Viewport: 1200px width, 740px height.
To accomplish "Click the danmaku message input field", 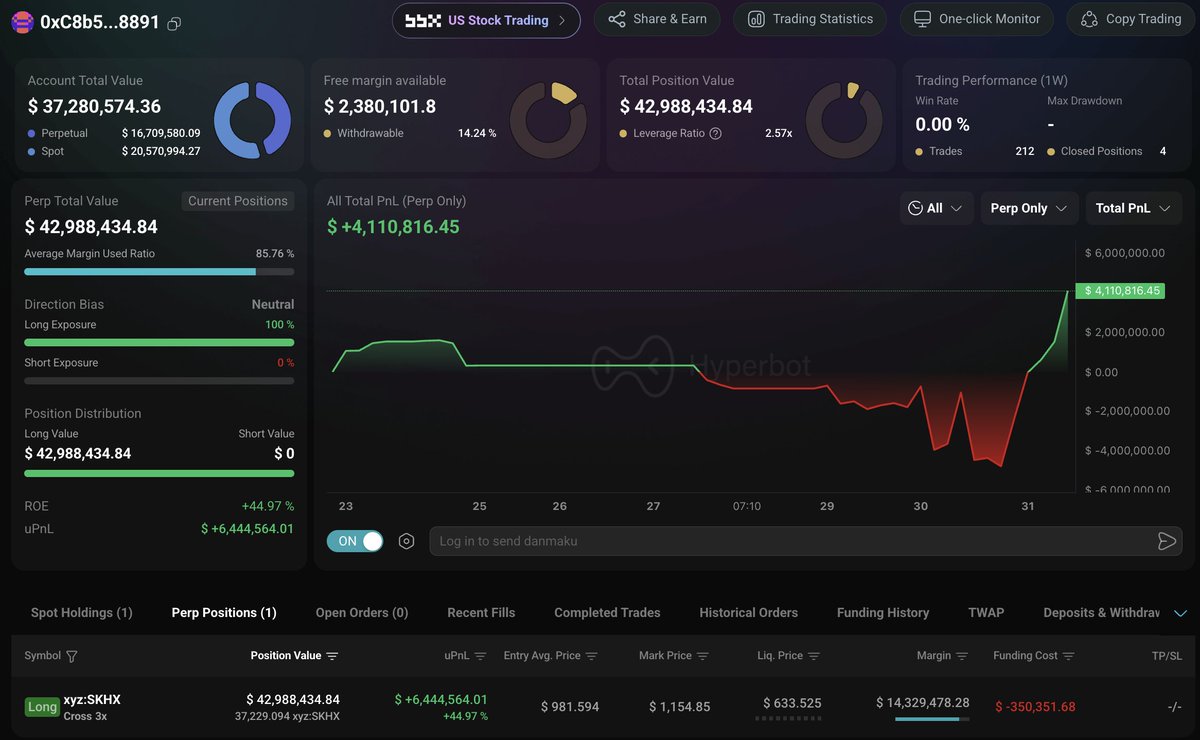I will (790, 541).
